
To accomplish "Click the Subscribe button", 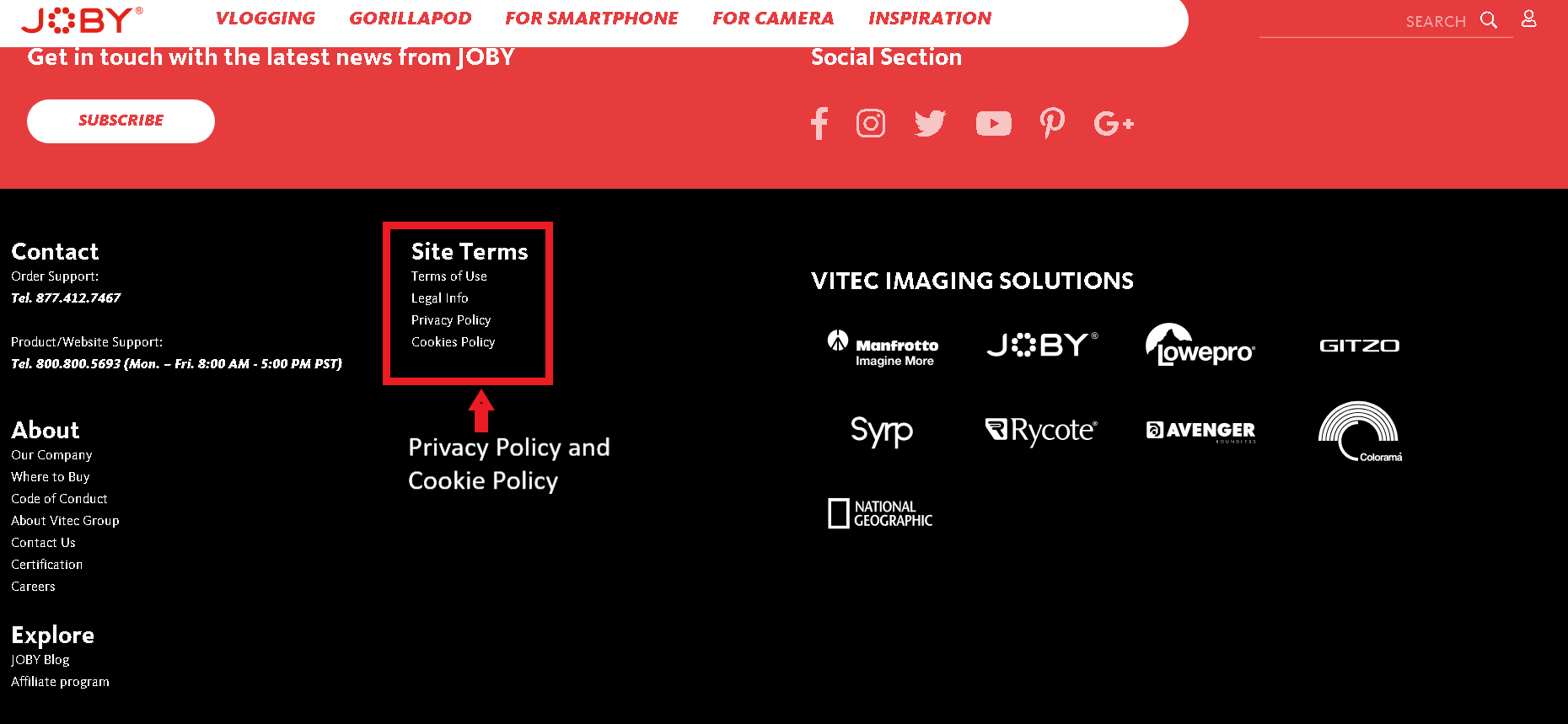I will [x=121, y=121].
